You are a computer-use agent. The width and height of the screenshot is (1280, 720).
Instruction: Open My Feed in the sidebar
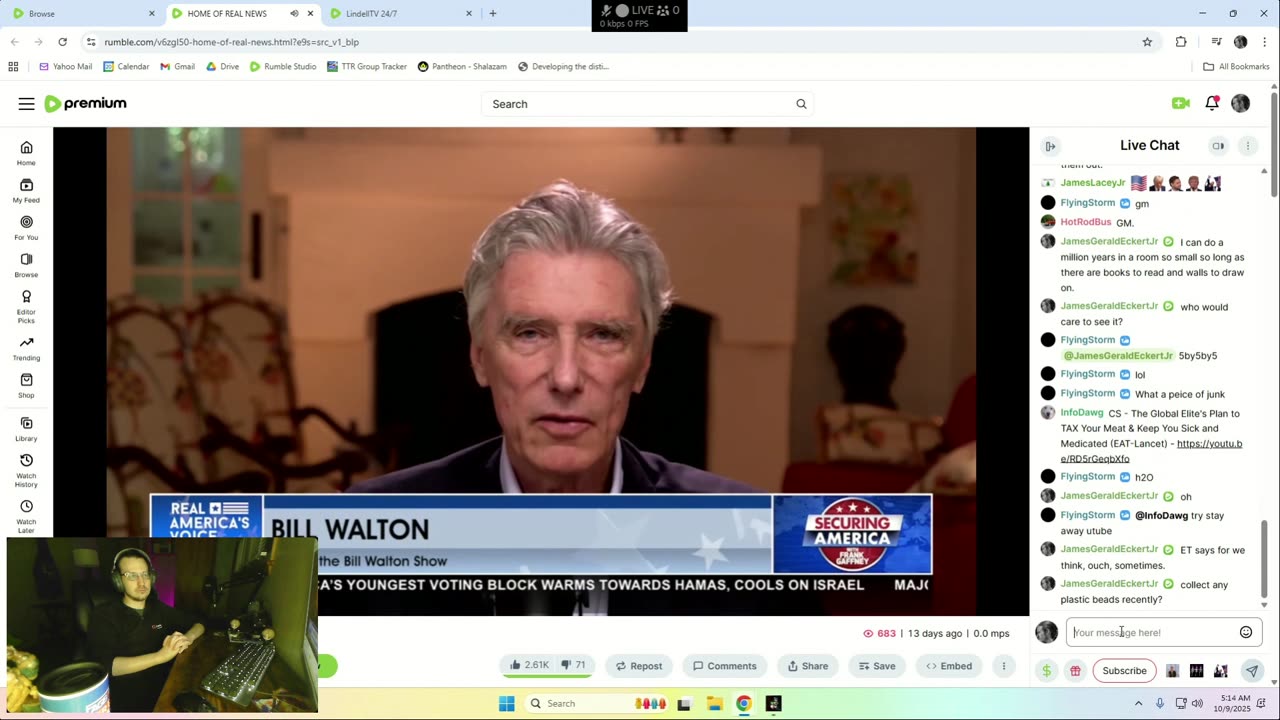[26, 191]
